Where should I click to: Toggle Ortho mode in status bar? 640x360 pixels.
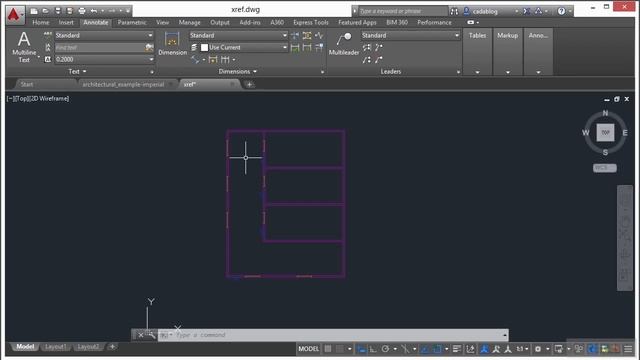(373, 349)
